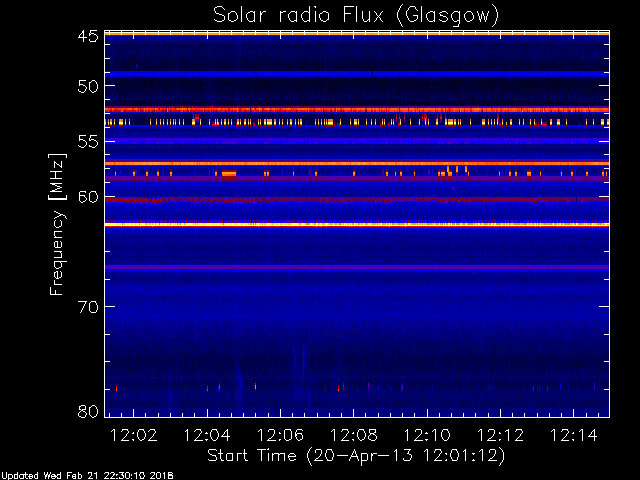
Task: Click the bright yellow emission band near 62 MHz
Action: 357,224
